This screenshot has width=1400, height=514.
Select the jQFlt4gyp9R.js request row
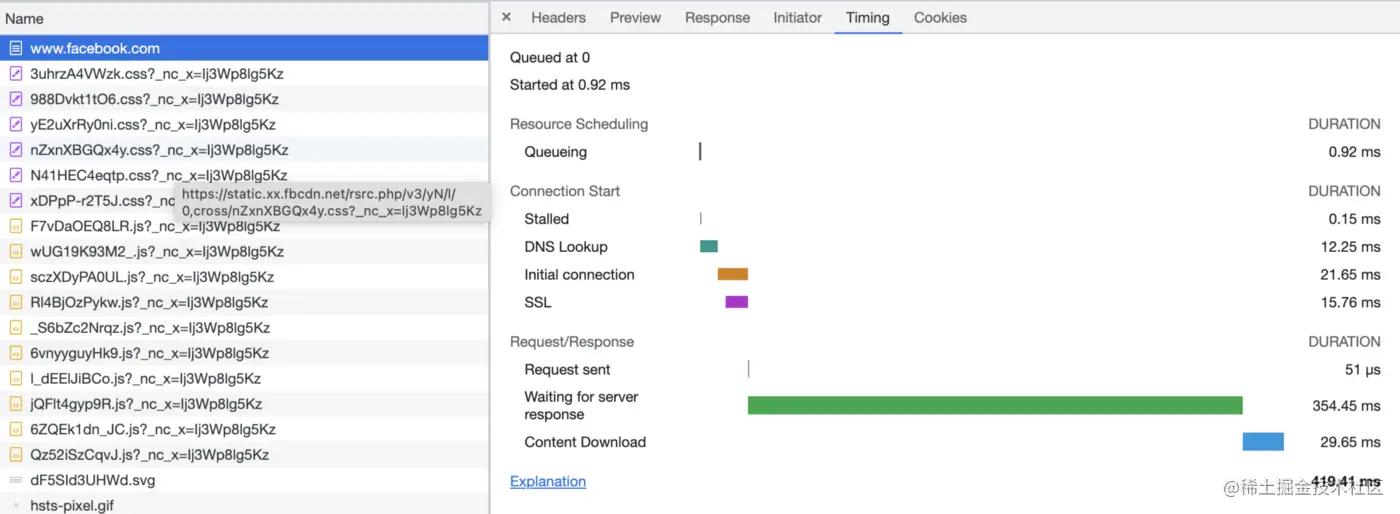point(146,404)
